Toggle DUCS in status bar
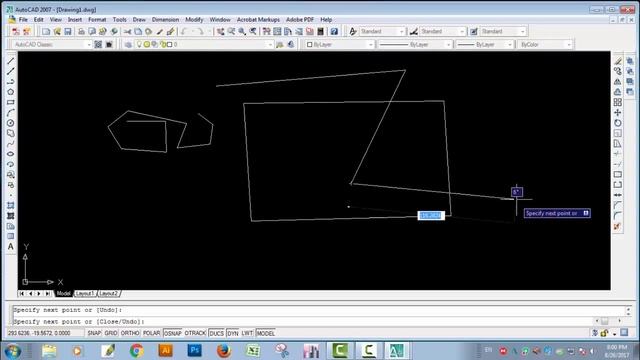The width and height of the screenshot is (640, 360). coord(216,333)
